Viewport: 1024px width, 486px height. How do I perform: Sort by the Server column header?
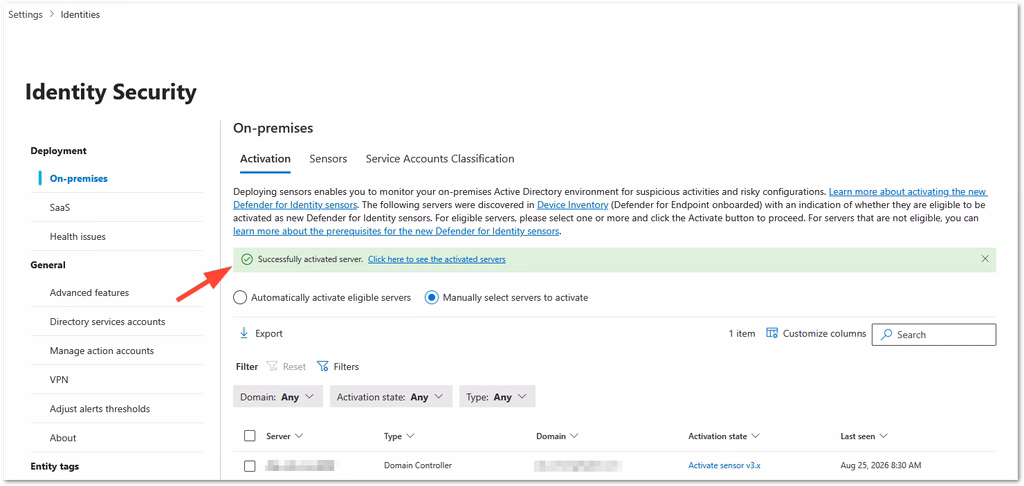(x=284, y=436)
